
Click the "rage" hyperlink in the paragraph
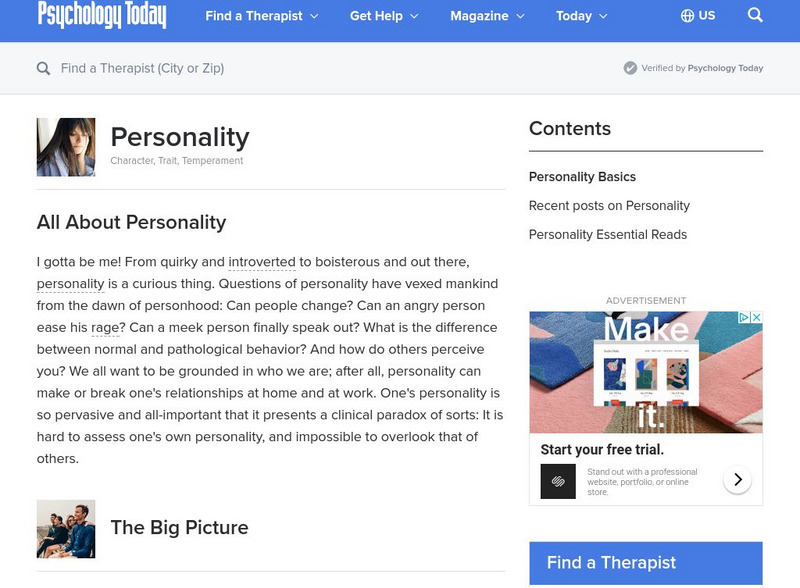tap(107, 328)
